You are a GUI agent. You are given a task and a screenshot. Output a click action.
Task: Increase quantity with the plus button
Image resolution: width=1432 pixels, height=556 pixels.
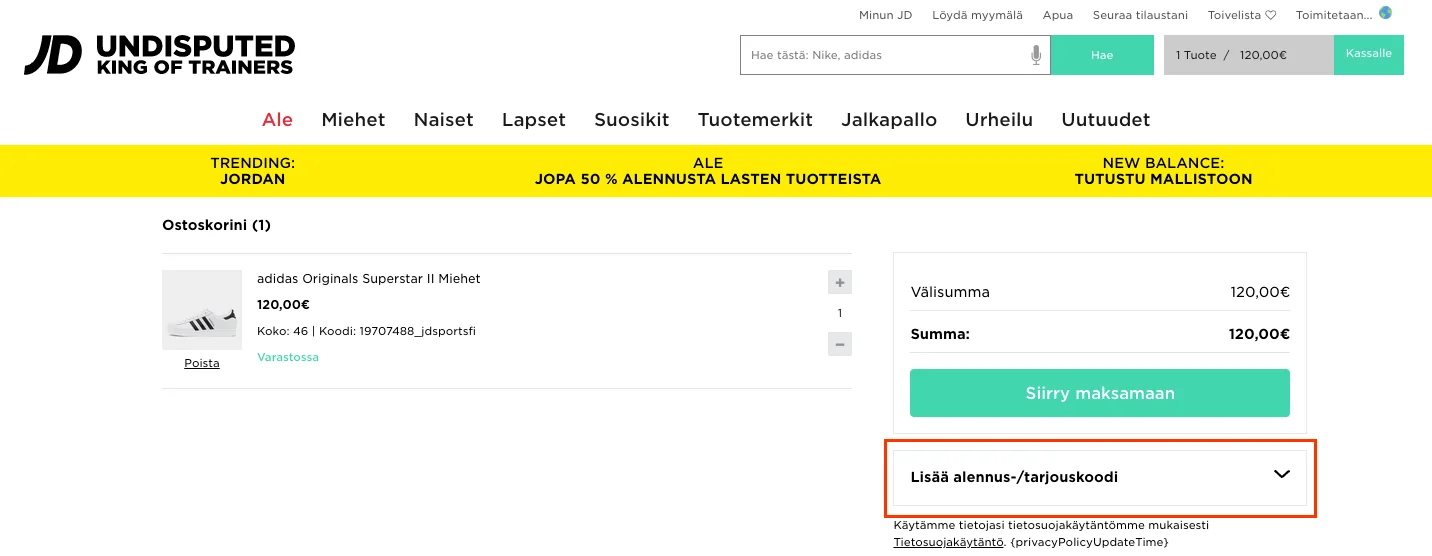coord(840,283)
